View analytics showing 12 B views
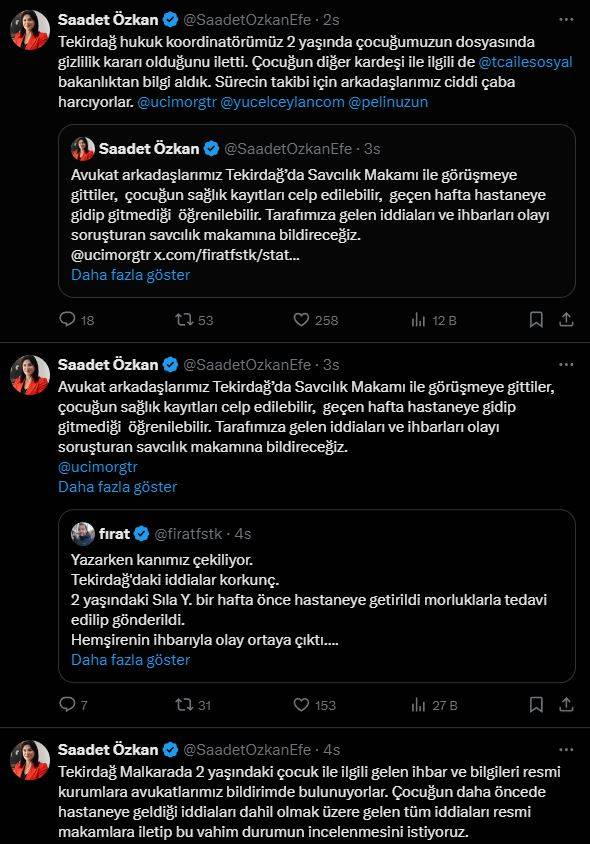The width and height of the screenshot is (590, 844). [x=434, y=320]
